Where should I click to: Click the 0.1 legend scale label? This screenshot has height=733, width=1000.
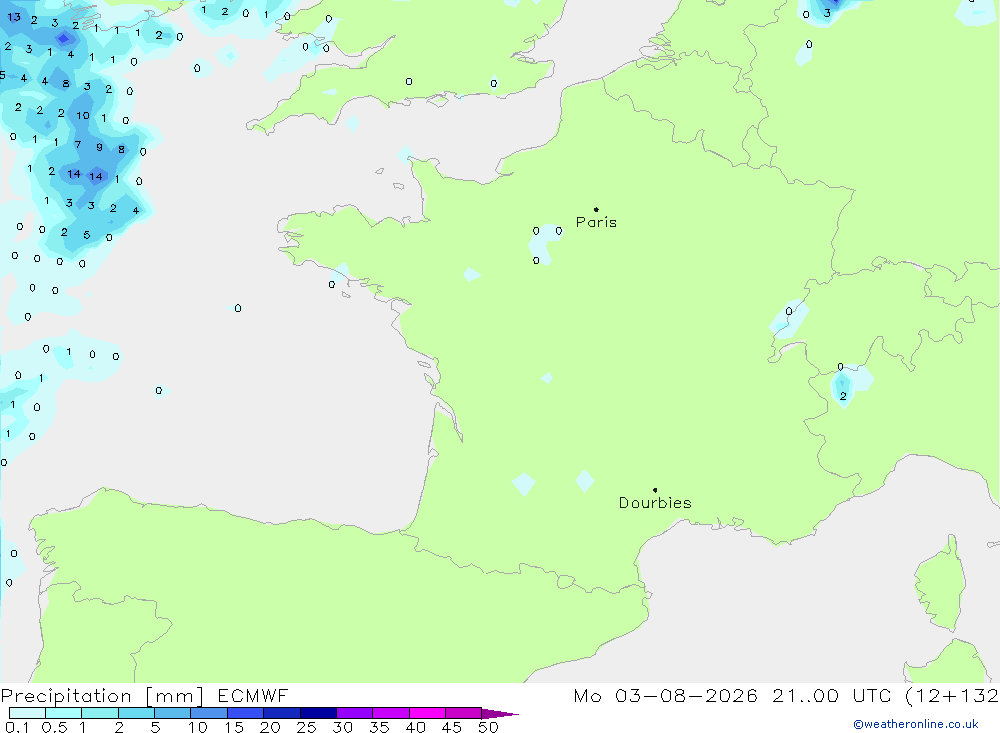pos(17,727)
